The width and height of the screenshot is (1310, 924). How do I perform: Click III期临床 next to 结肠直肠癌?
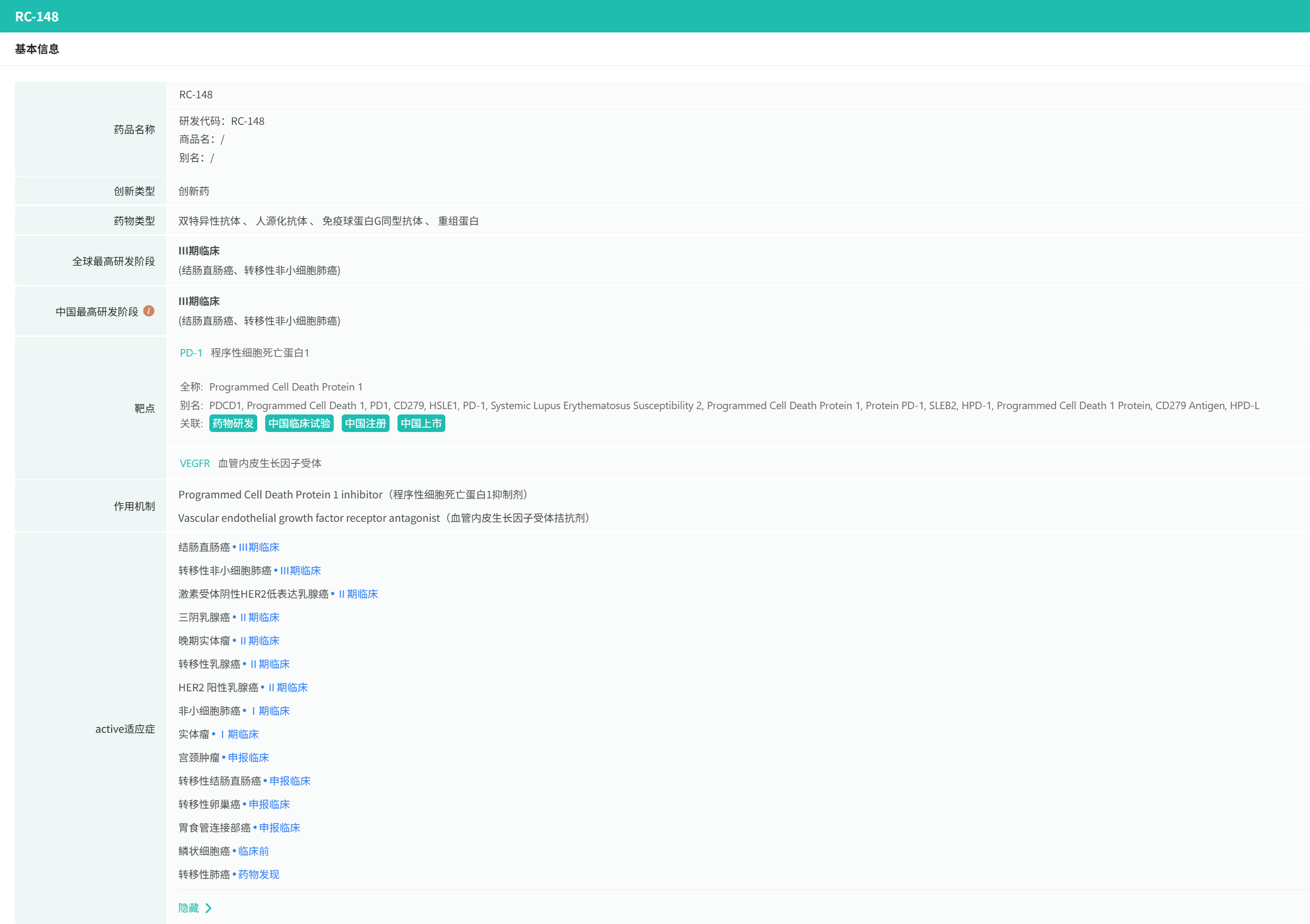pos(258,547)
